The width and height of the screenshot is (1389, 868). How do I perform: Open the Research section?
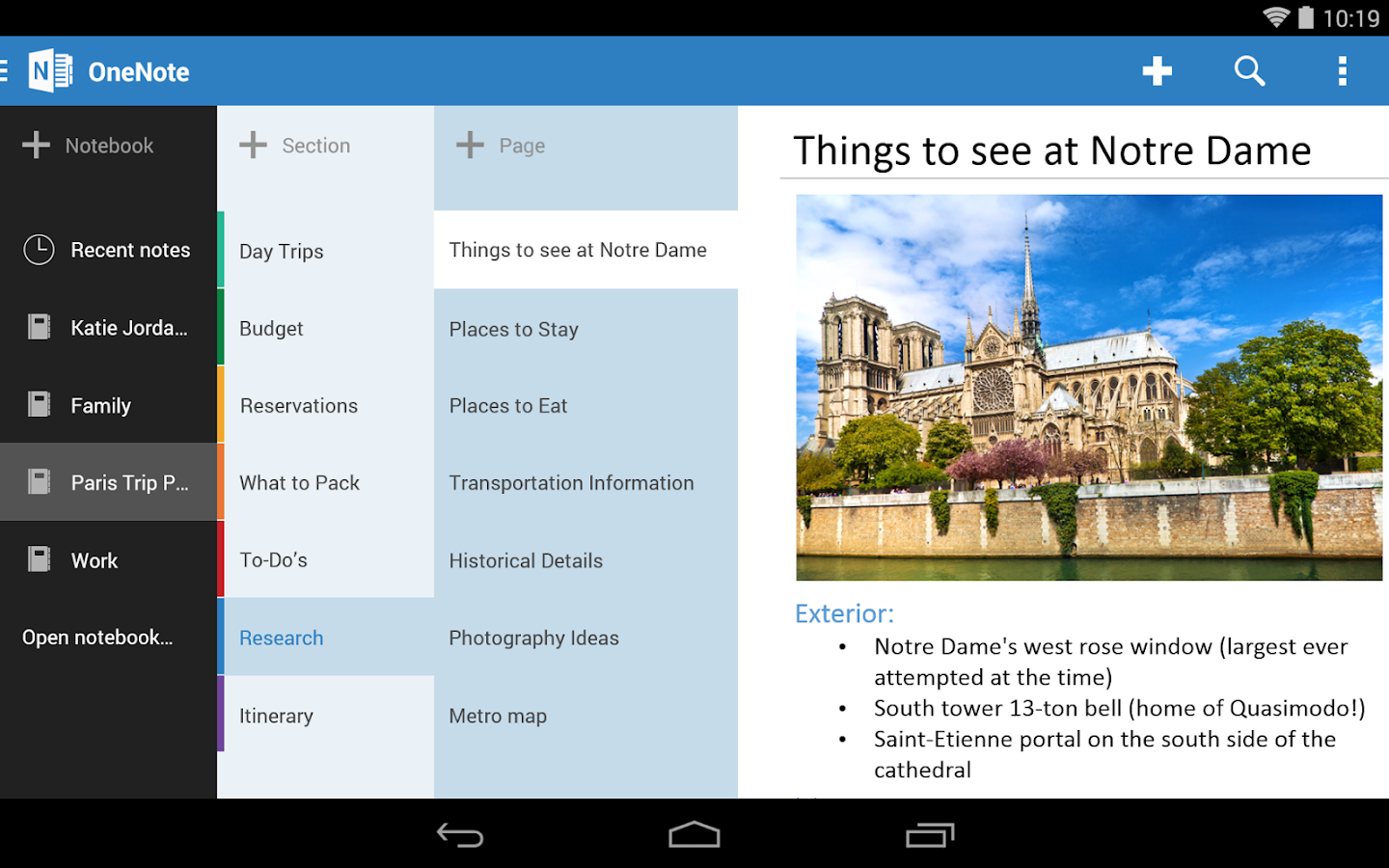tap(281, 637)
